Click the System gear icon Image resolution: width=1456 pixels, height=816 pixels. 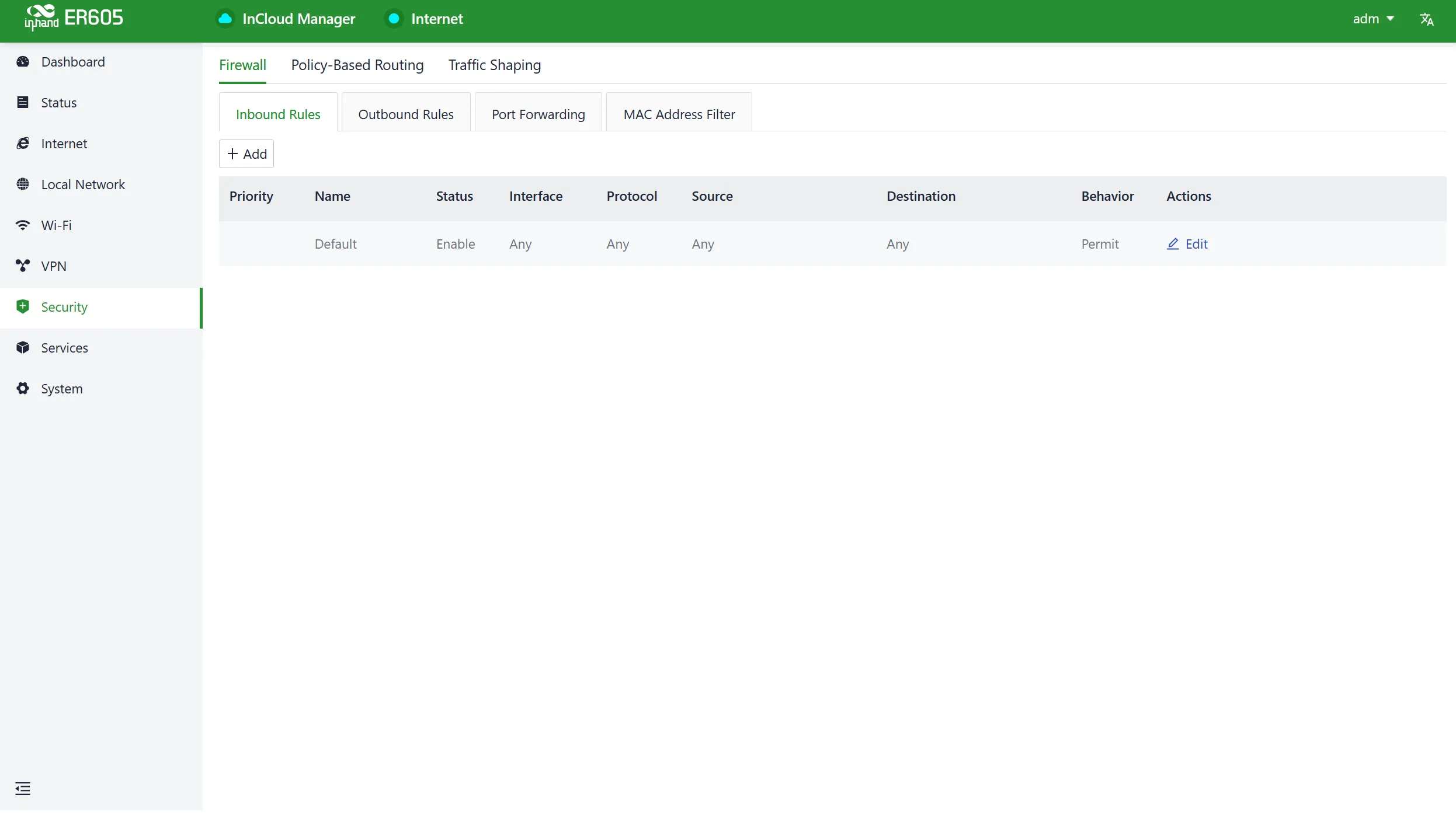(x=23, y=389)
